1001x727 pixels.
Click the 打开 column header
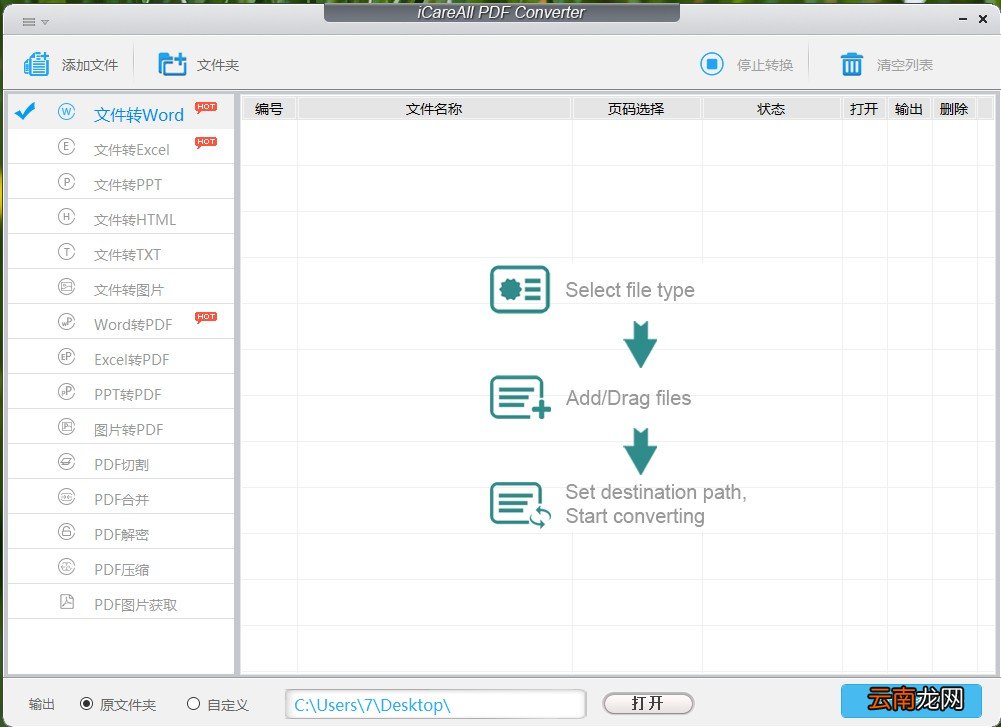[864, 109]
